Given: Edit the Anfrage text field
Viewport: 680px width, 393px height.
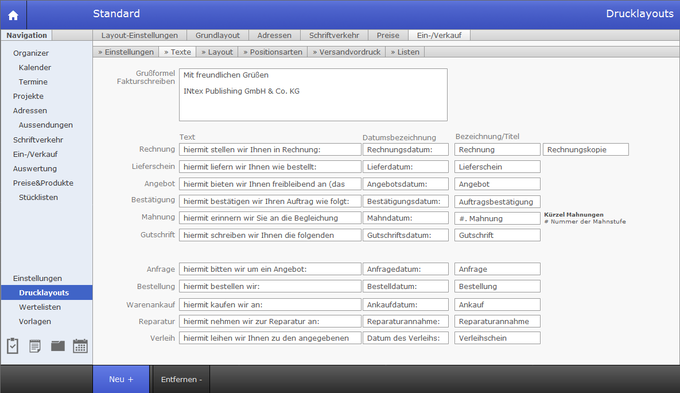Looking at the screenshot, I should pos(270,269).
